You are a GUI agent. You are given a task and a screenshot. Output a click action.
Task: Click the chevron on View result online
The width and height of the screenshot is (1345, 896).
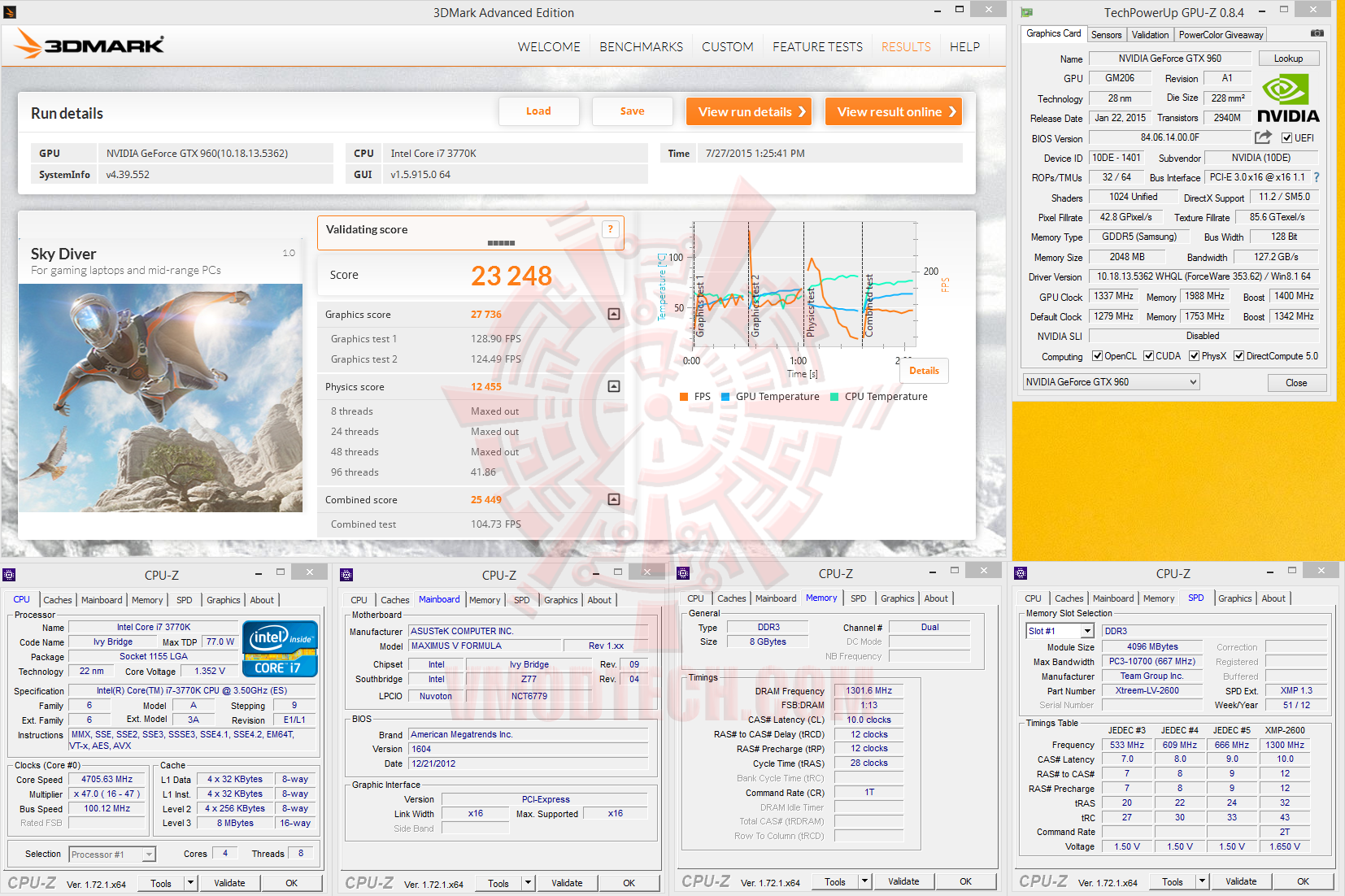click(952, 111)
